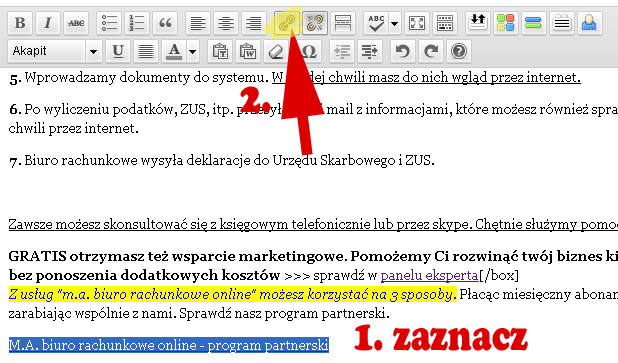Click the green and blue bars icon
The height and width of the screenshot is (363, 618).
[x=533, y=22]
